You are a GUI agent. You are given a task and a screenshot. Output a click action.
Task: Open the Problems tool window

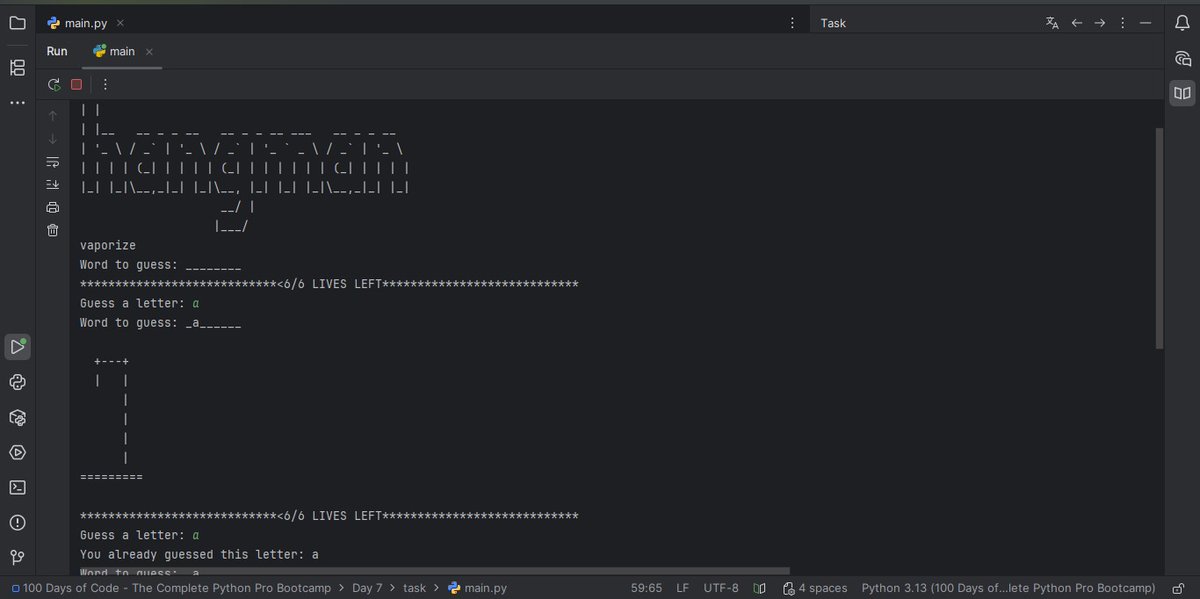point(17,522)
